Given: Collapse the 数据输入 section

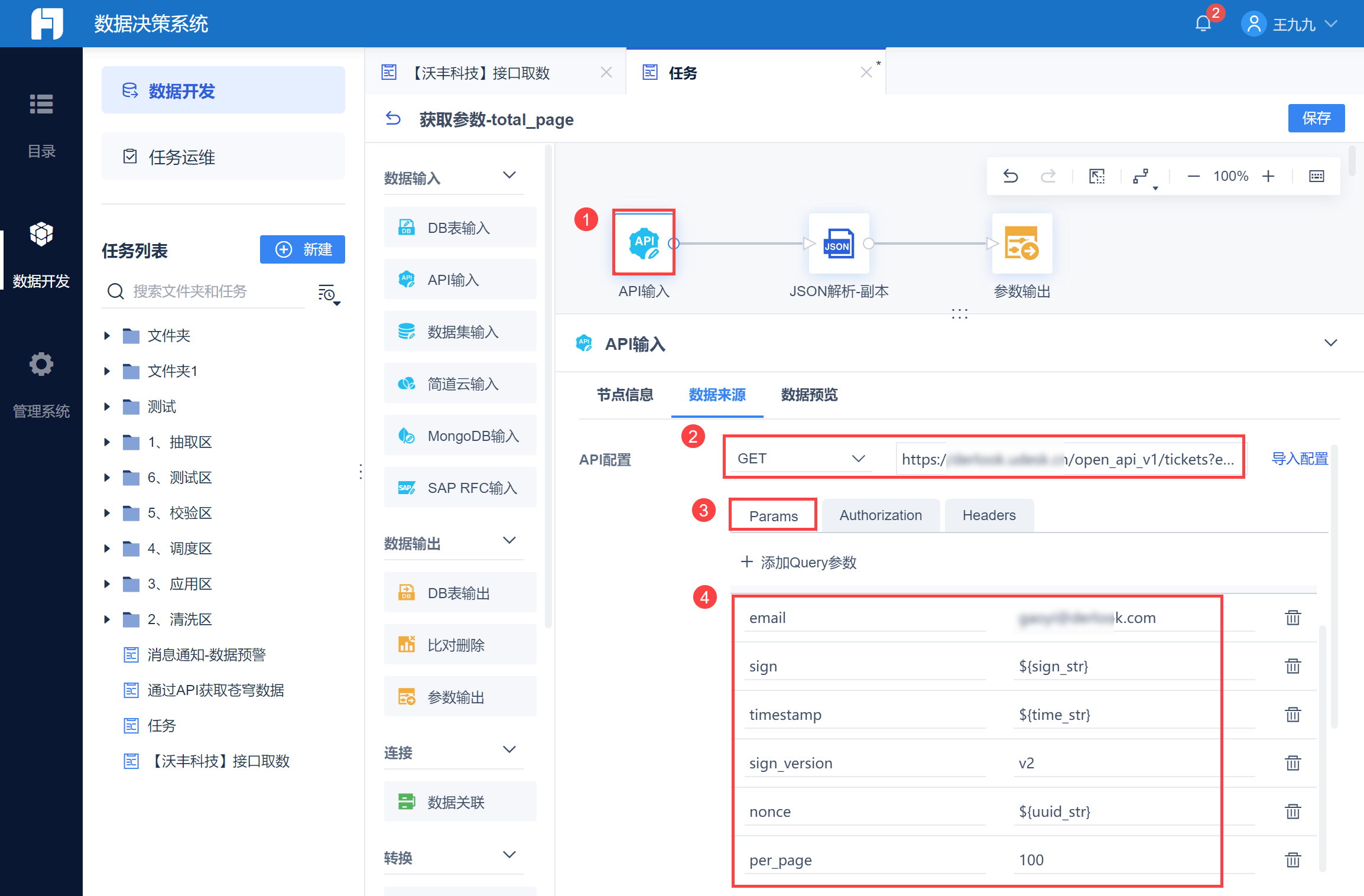Looking at the screenshot, I should coord(509,176).
